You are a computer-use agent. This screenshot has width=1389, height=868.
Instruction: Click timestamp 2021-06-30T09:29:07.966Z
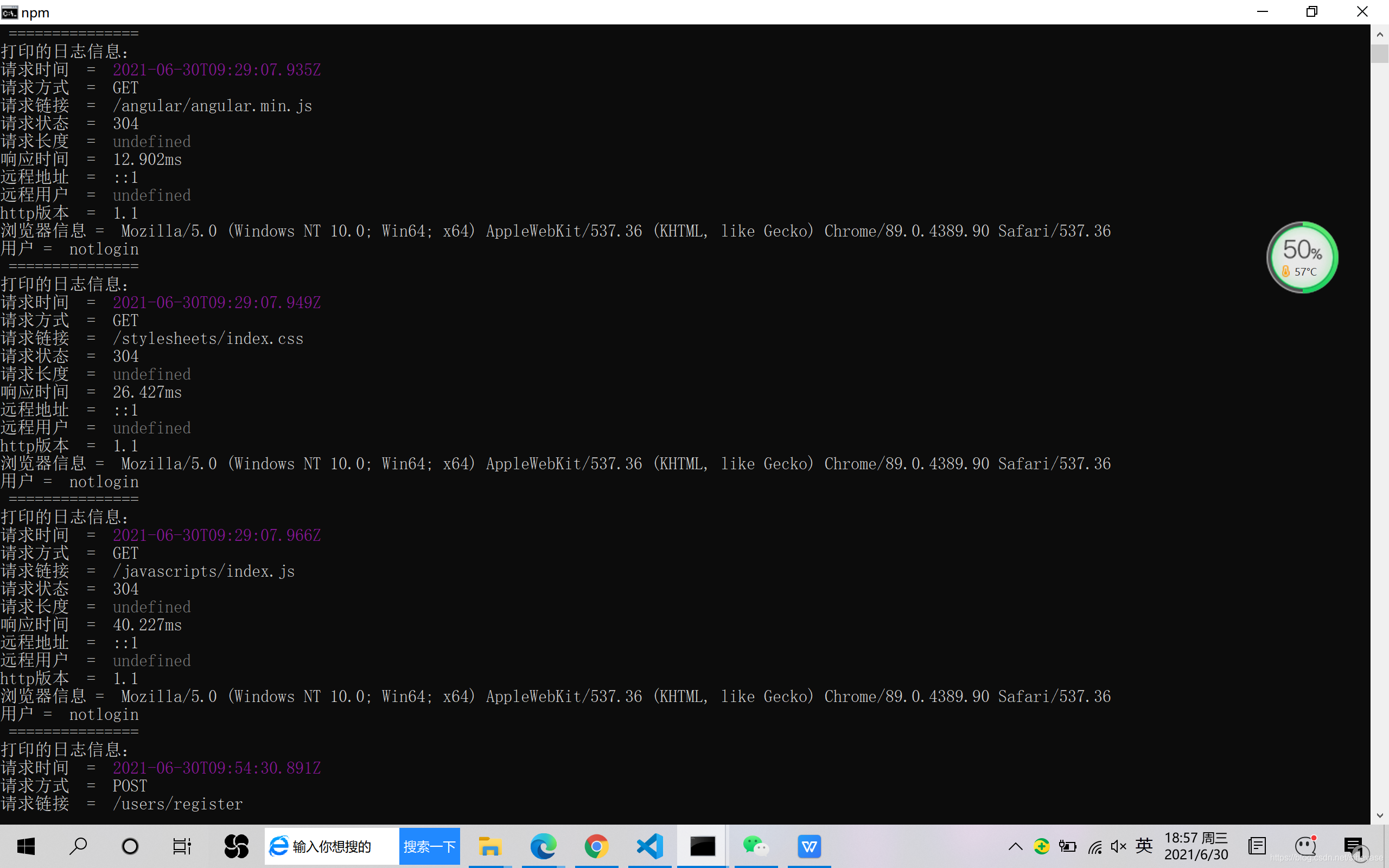pyautogui.click(x=217, y=535)
